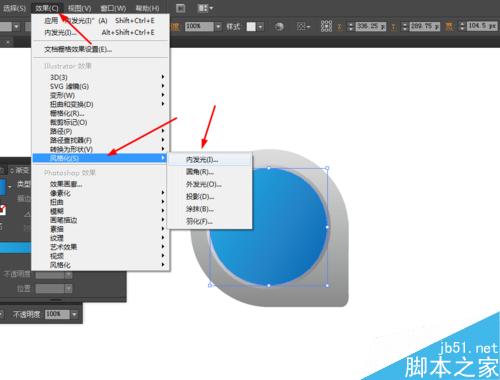Click the gradient slider bar in gradient panel

coord(15,247)
